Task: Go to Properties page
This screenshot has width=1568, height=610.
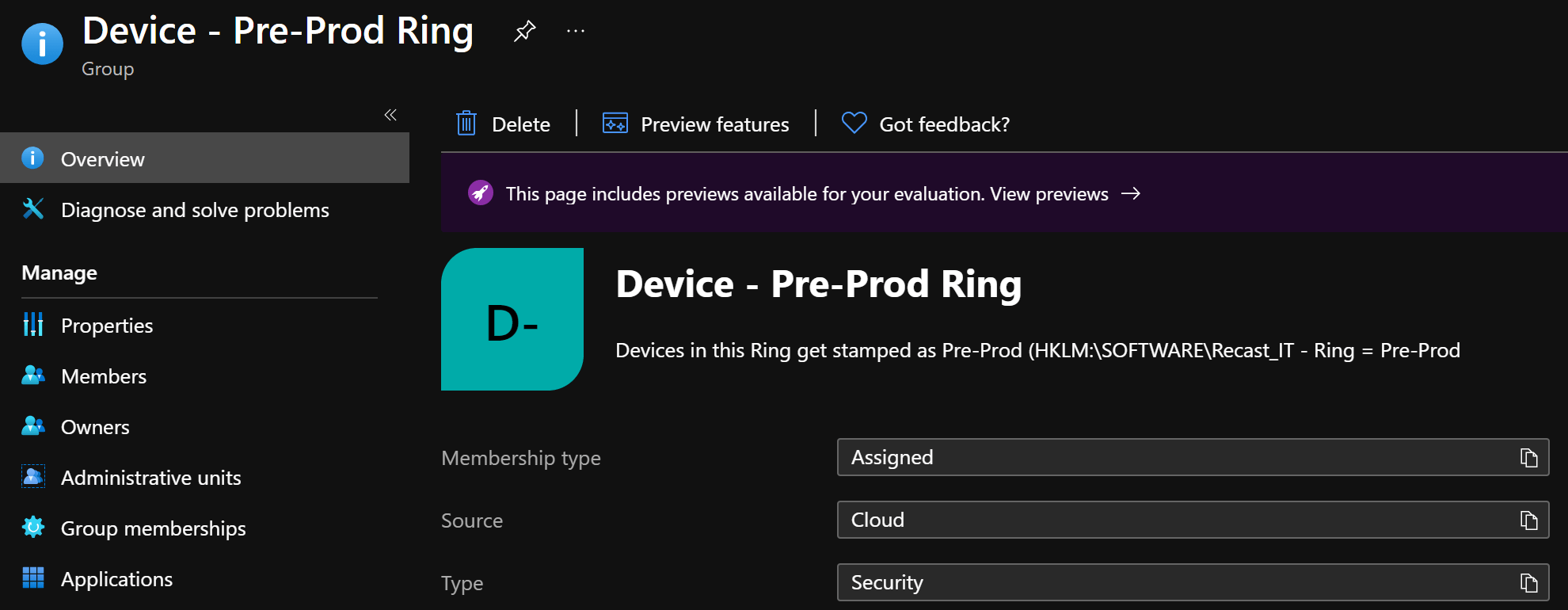Action: pos(107,326)
